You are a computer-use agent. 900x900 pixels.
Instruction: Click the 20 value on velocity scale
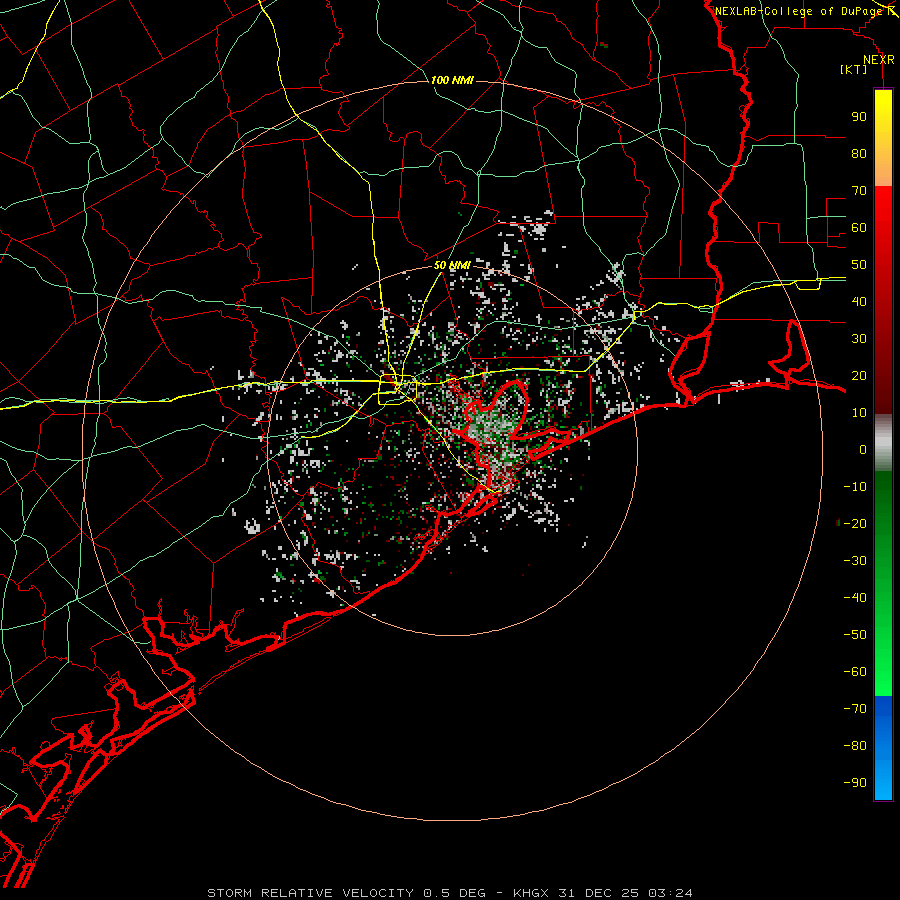pos(859,375)
